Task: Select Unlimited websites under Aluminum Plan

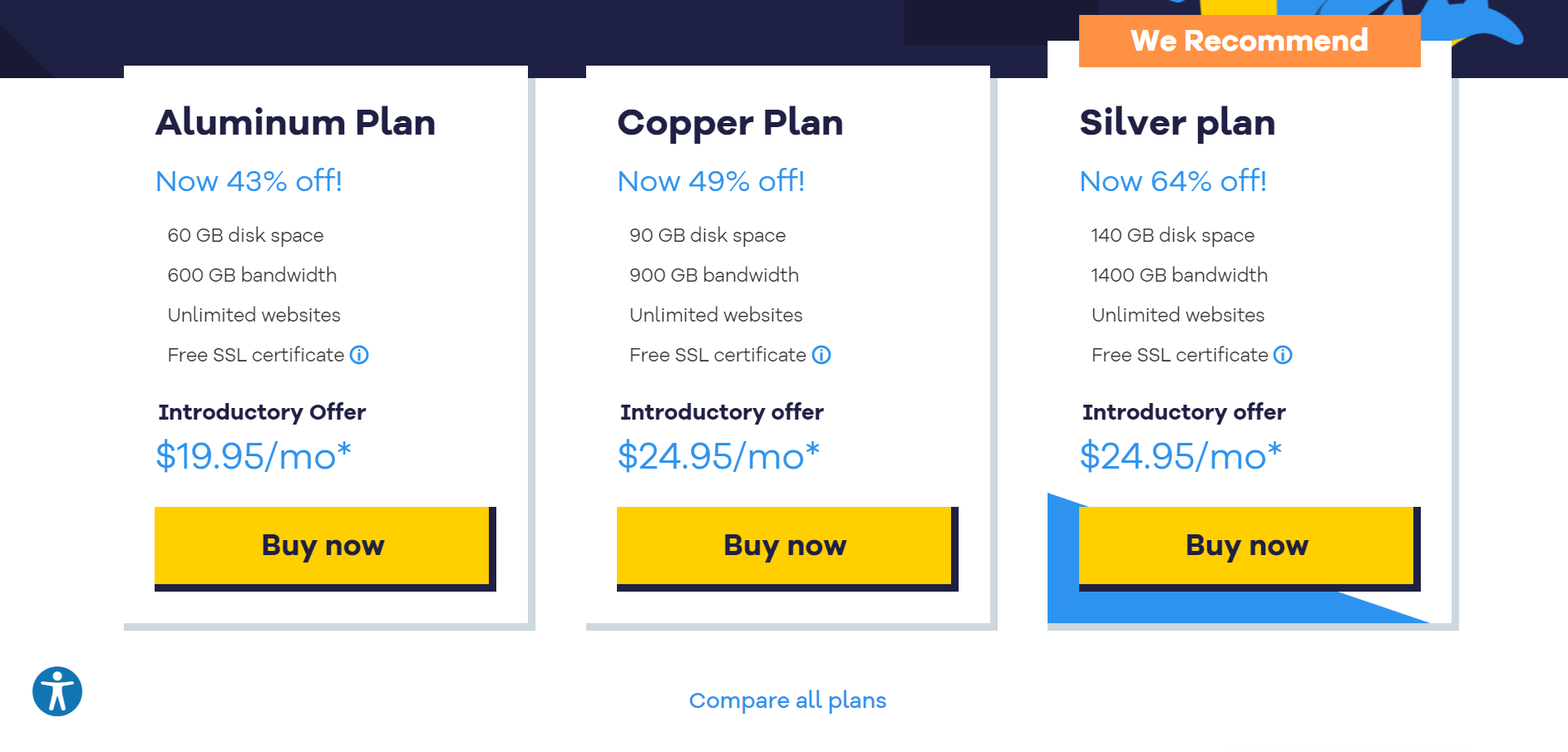Action: coord(253,315)
